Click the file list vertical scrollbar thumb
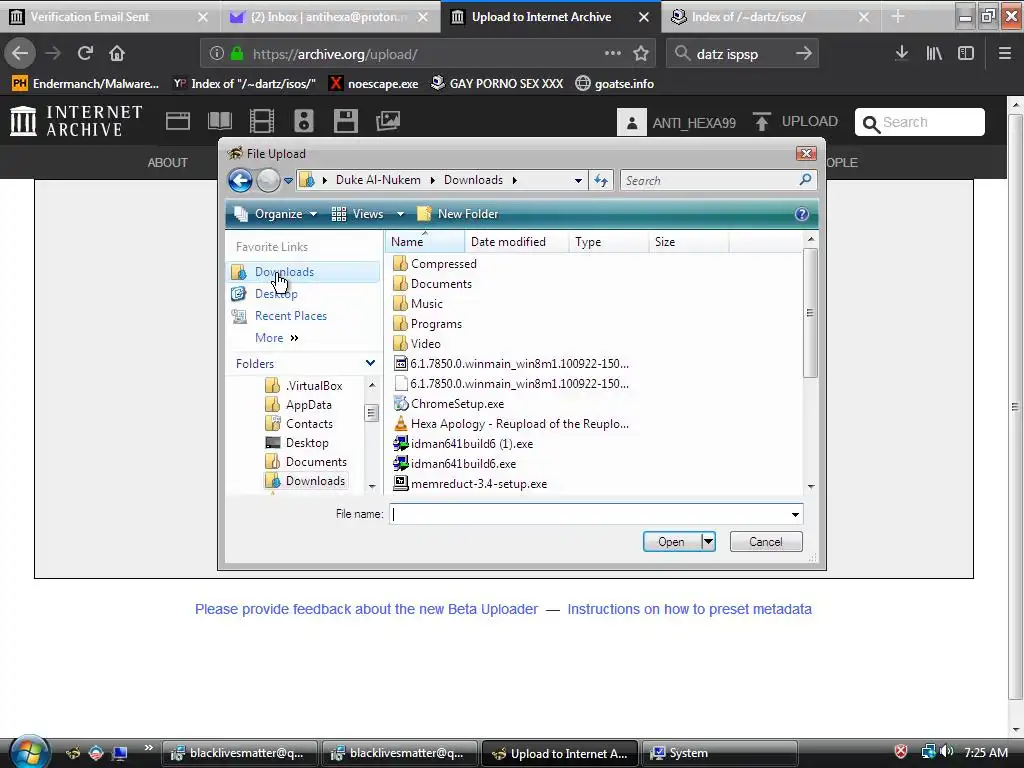The width and height of the screenshot is (1024, 768). [x=810, y=313]
